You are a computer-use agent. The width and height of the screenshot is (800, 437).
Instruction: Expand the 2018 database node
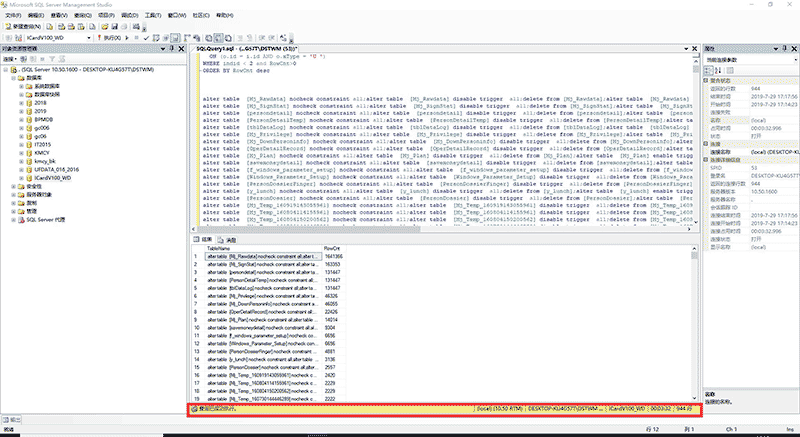[21, 103]
